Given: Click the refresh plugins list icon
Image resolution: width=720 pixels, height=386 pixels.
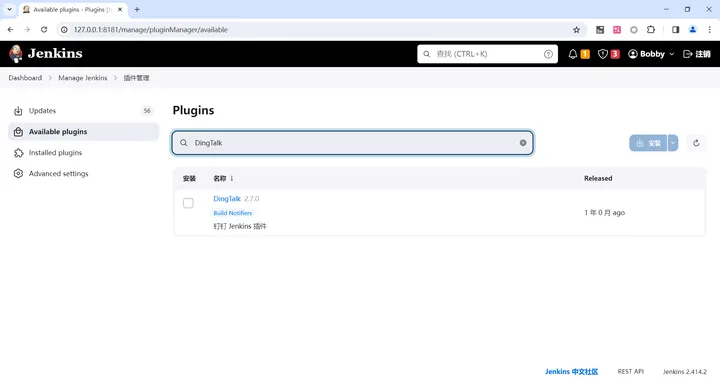Looking at the screenshot, I should coord(696,143).
